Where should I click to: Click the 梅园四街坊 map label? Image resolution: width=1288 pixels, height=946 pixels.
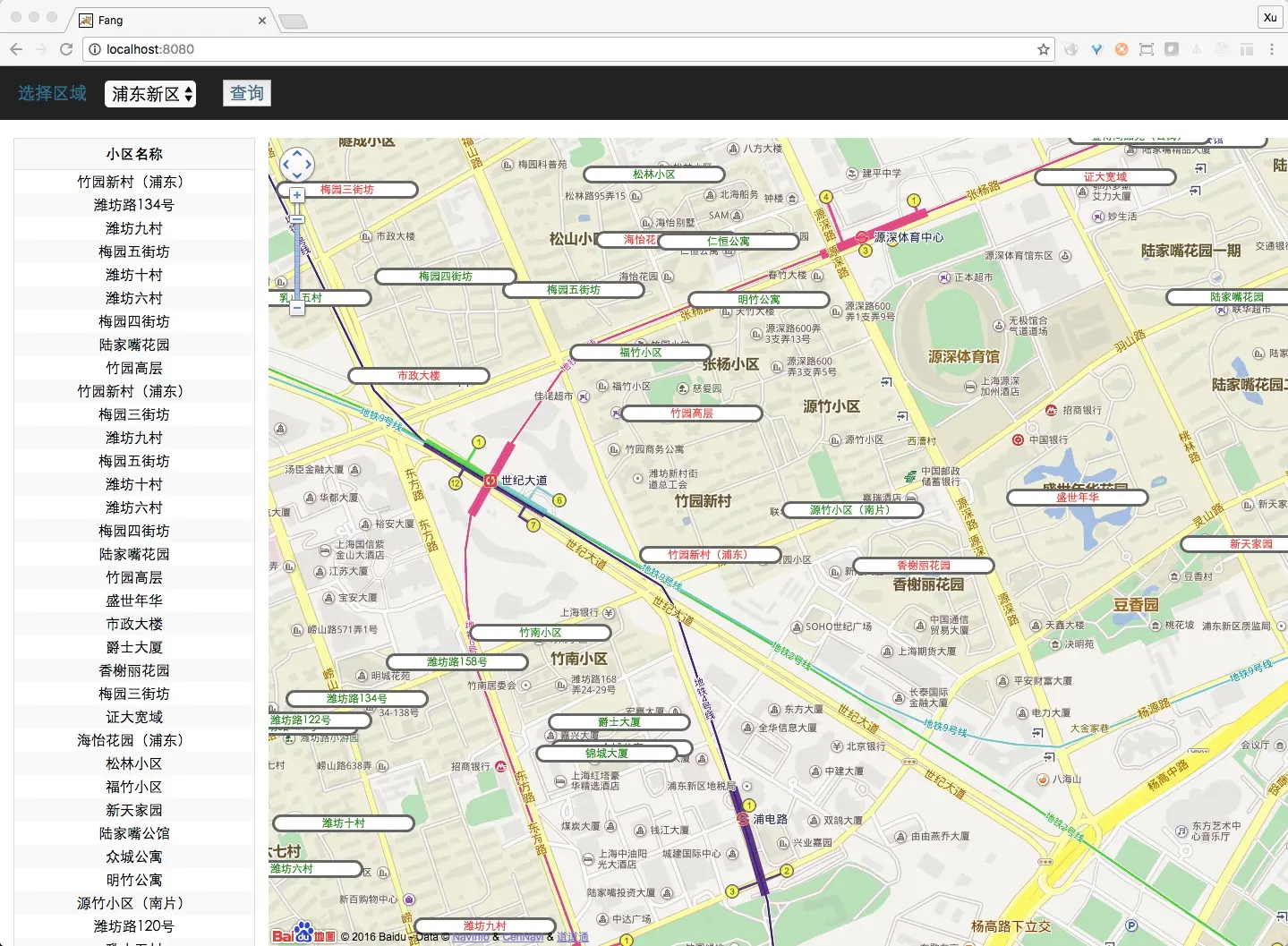pyautogui.click(x=446, y=277)
